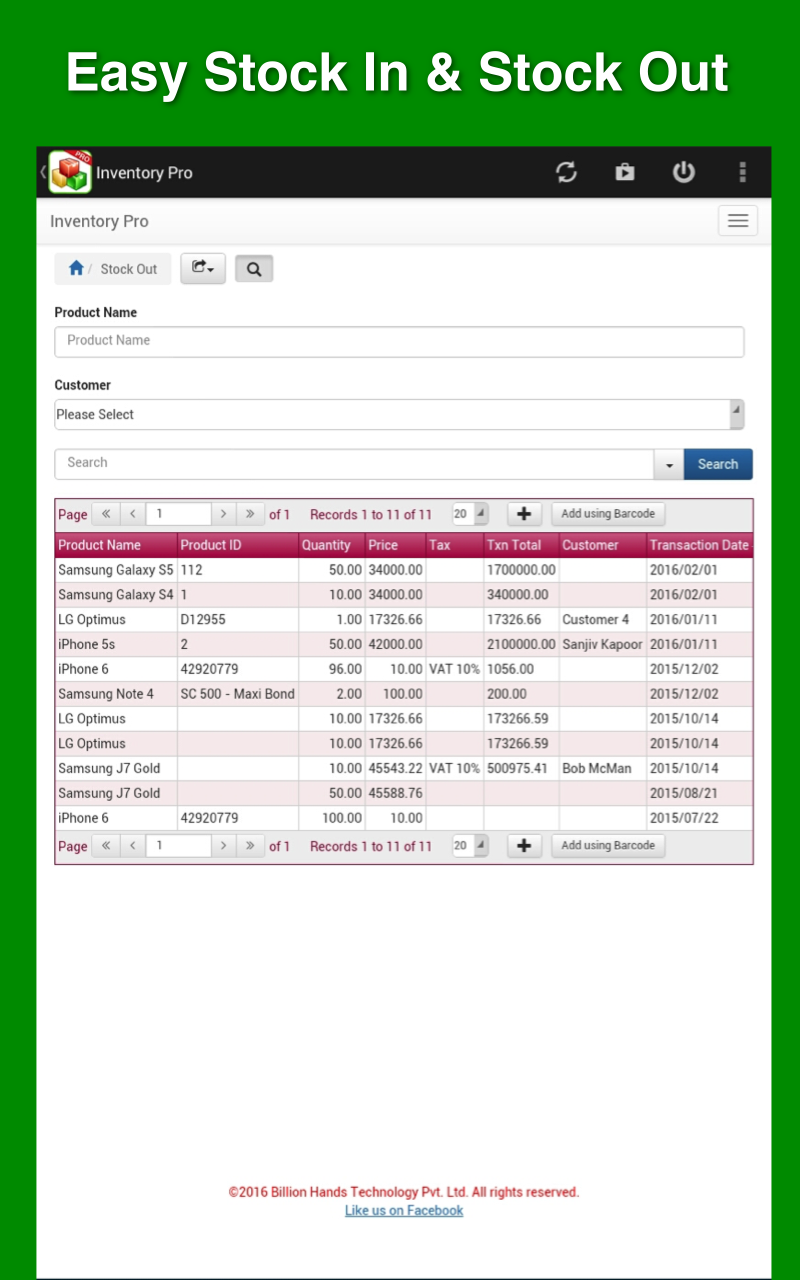Sort by Product ID column header
Image resolution: width=800 pixels, height=1280 pixels.
coord(238,545)
